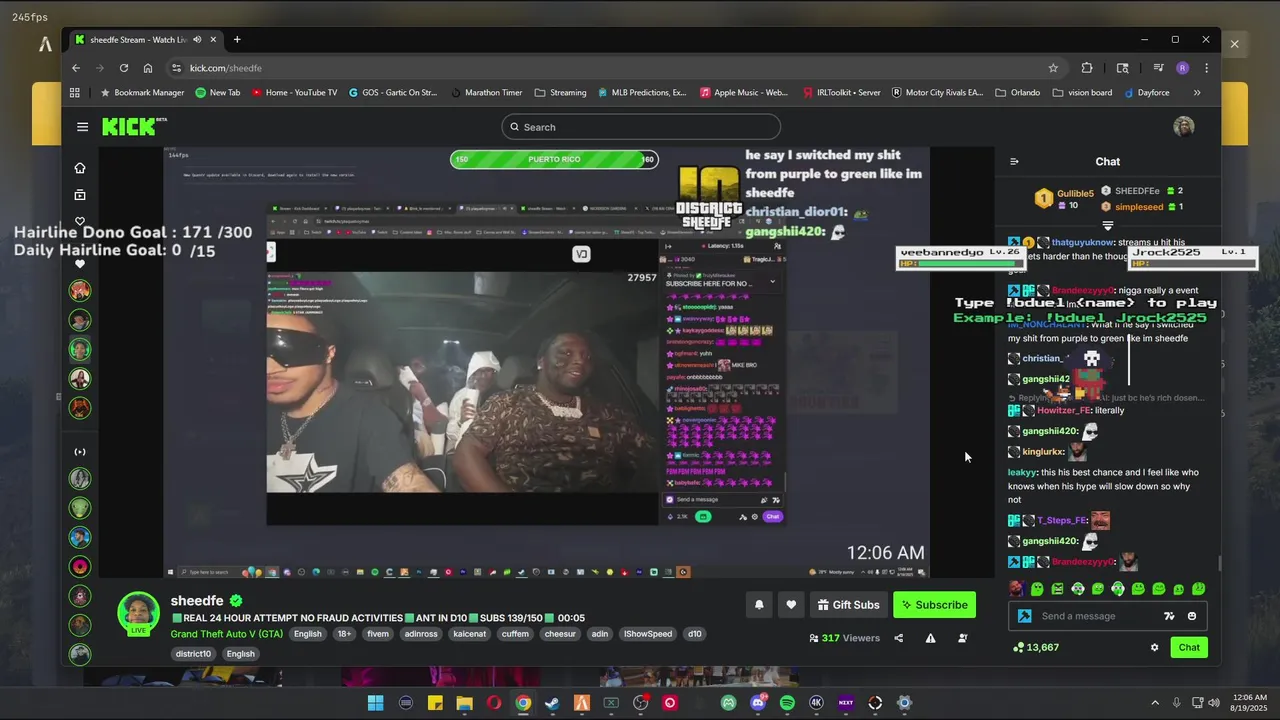Open the Dayforce bookmark
The height and width of the screenshot is (720, 1280).
tap(1146, 93)
